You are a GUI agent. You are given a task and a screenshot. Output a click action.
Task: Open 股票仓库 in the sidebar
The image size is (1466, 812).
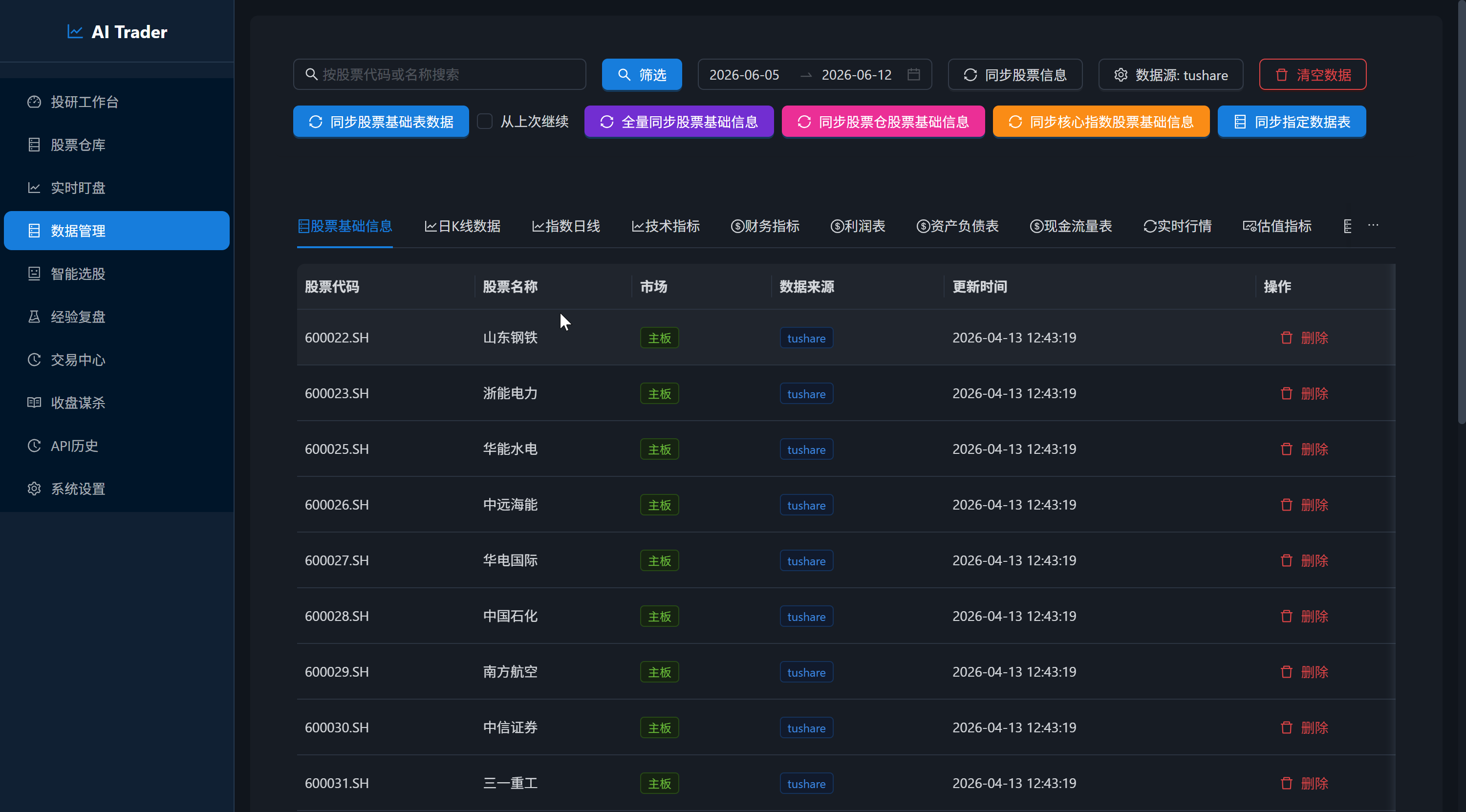point(117,145)
